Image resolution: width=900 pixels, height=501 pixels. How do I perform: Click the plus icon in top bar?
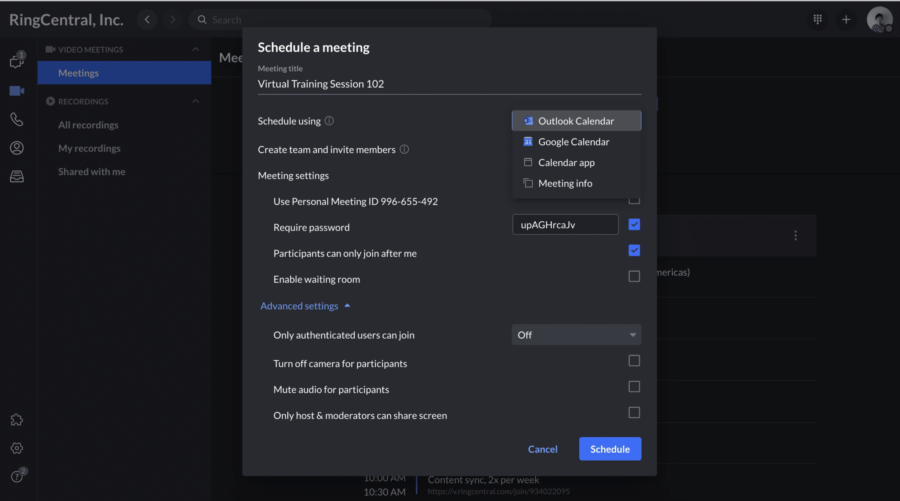click(x=846, y=19)
